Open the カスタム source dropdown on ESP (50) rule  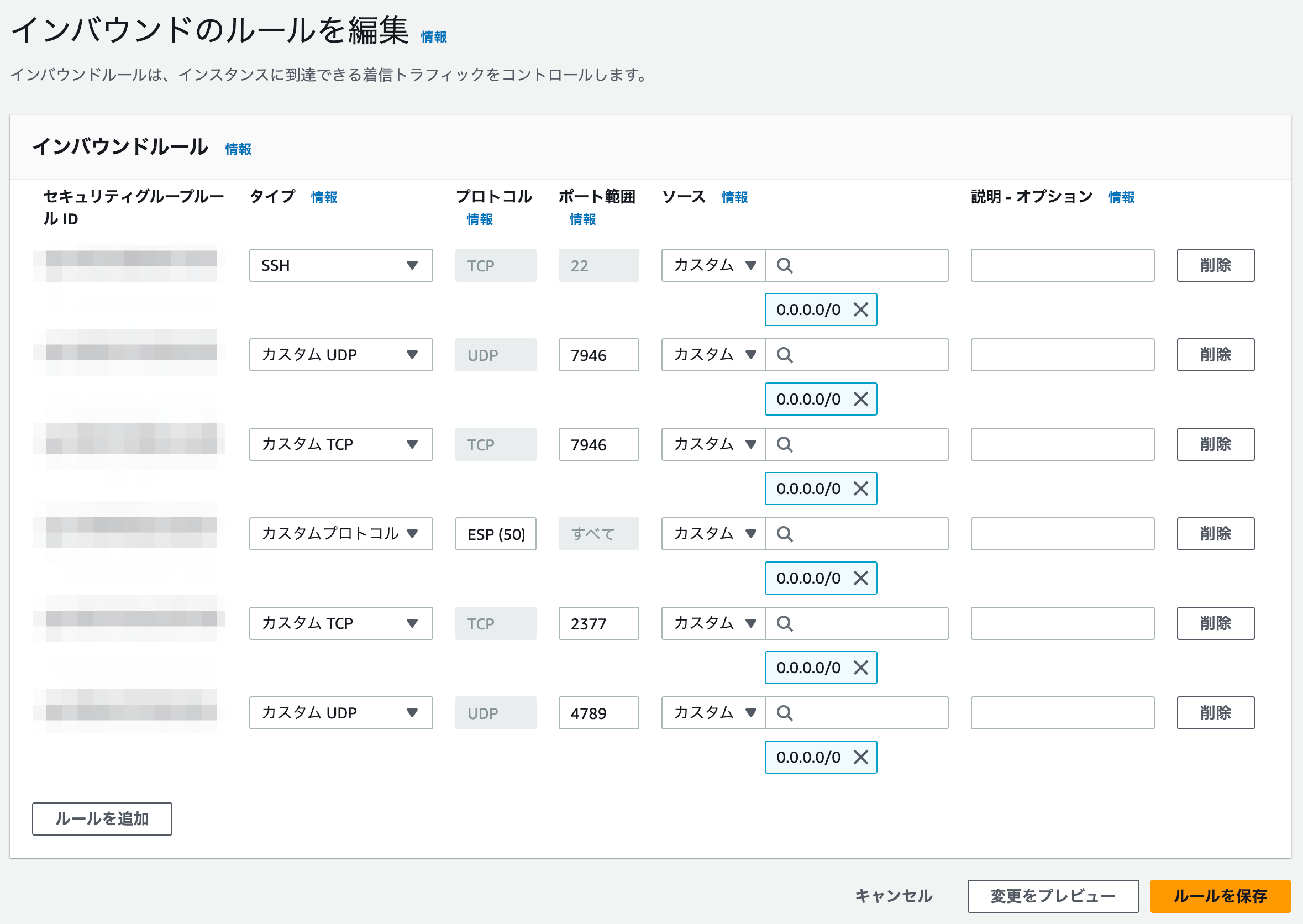tap(713, 534)
